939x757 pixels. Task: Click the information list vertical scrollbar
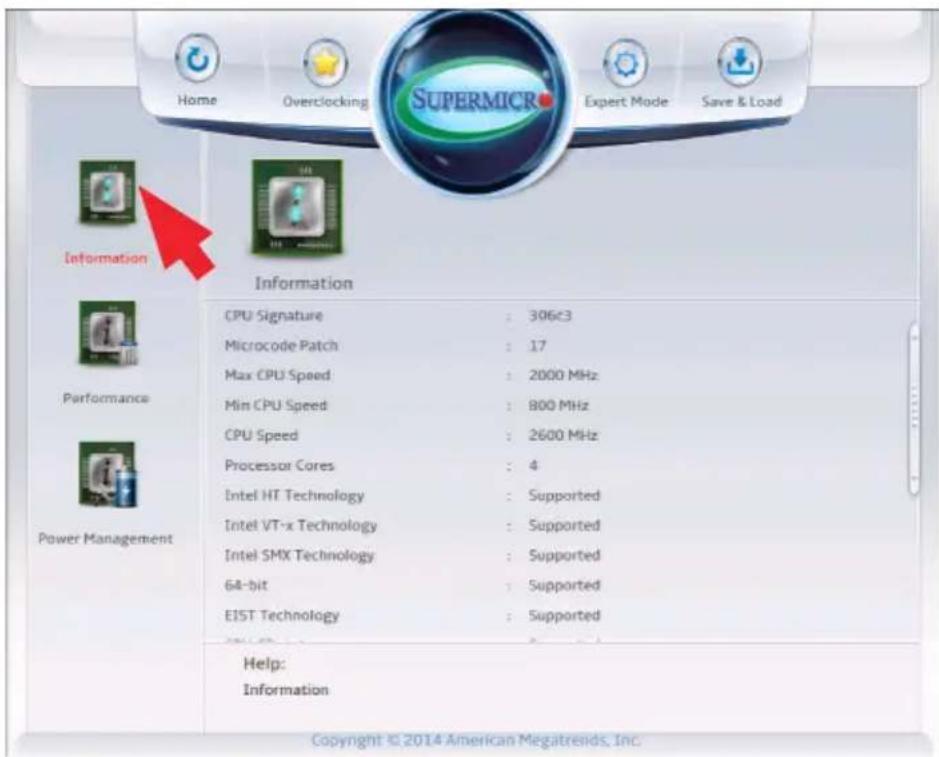[x=914, y=409]
